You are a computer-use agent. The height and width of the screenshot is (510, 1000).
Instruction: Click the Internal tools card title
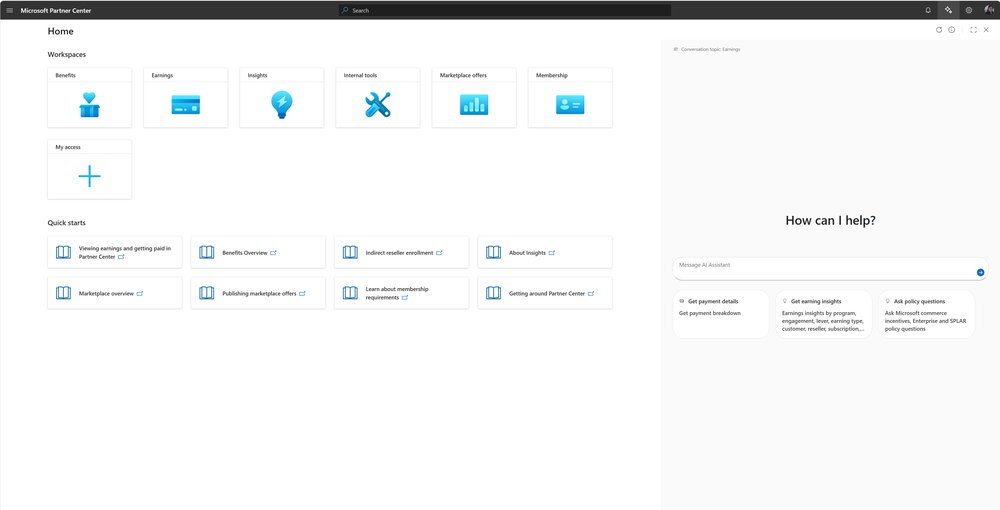[360, 75]
